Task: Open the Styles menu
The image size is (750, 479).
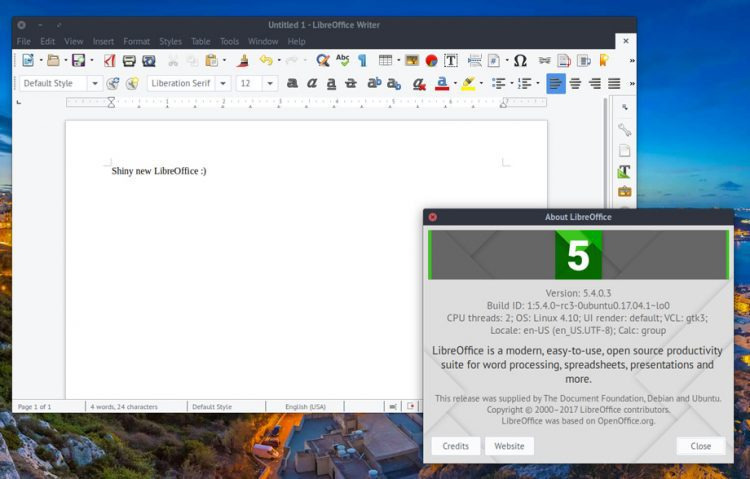Action: (170, 42)
